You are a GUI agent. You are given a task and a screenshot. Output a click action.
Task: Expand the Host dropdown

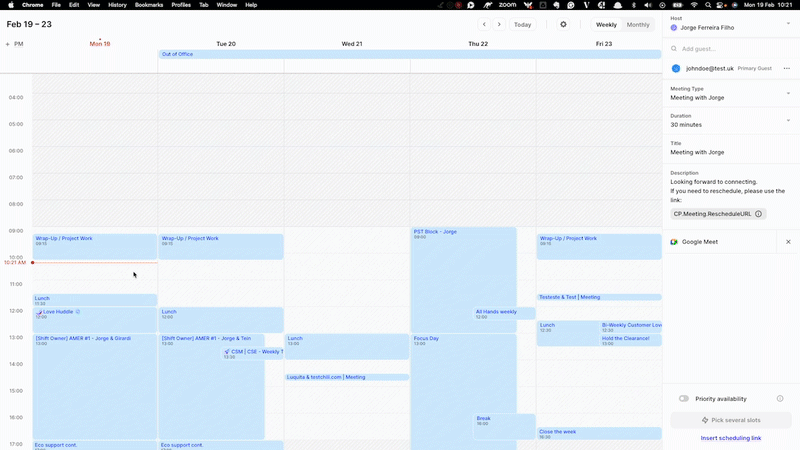coord(788,22)
